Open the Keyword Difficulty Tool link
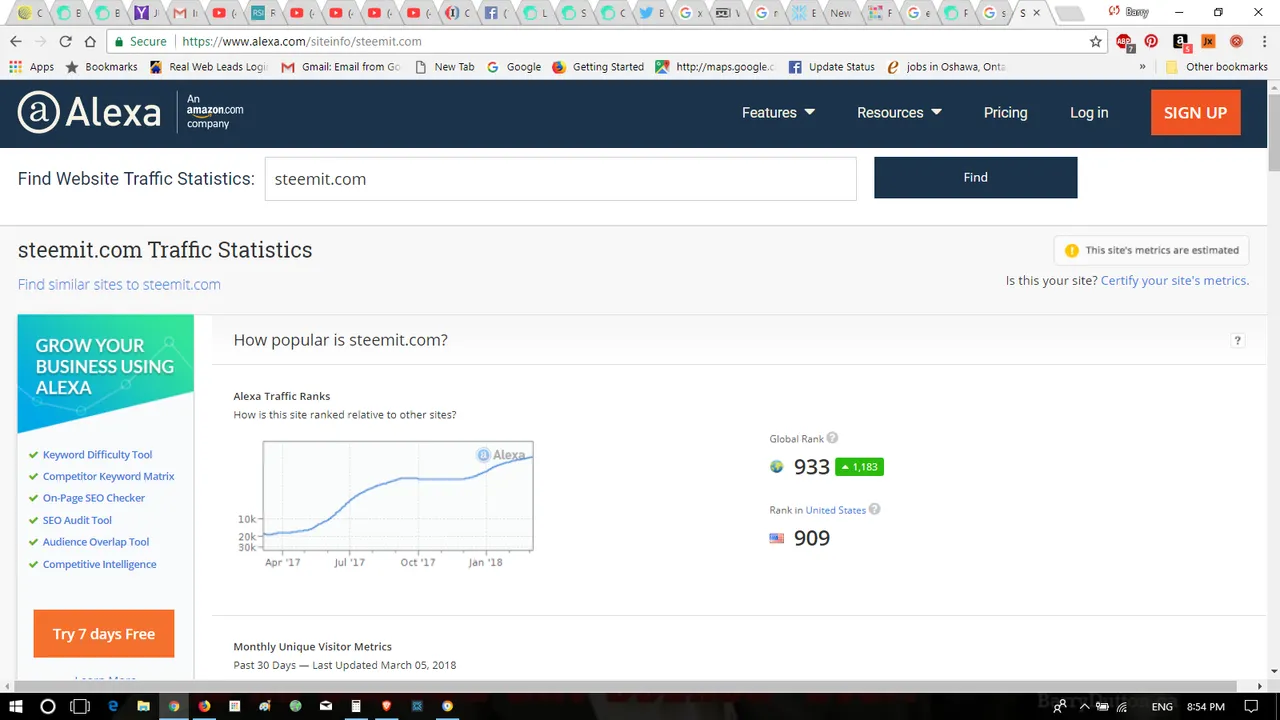The height and width of the screenshot is (720, 1280). pos(97,455)
